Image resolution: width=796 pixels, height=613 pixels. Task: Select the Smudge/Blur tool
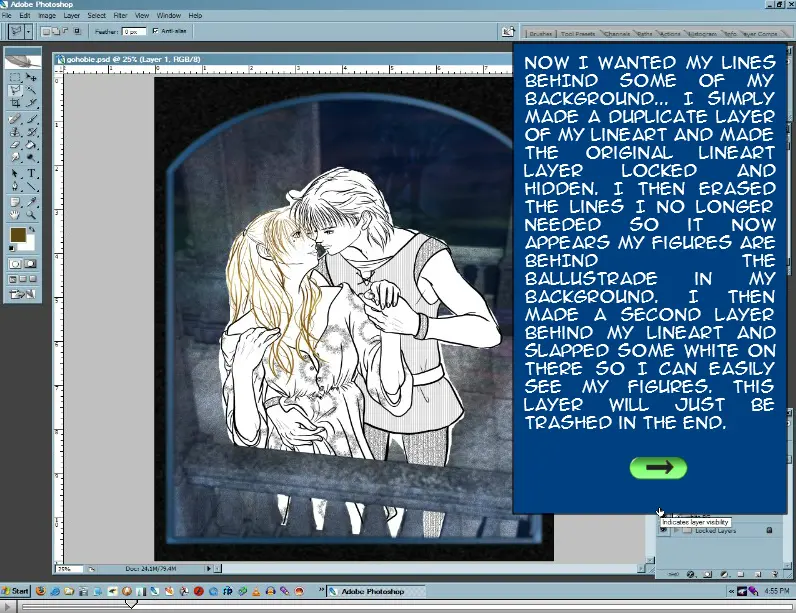click(x=15, y=158)
